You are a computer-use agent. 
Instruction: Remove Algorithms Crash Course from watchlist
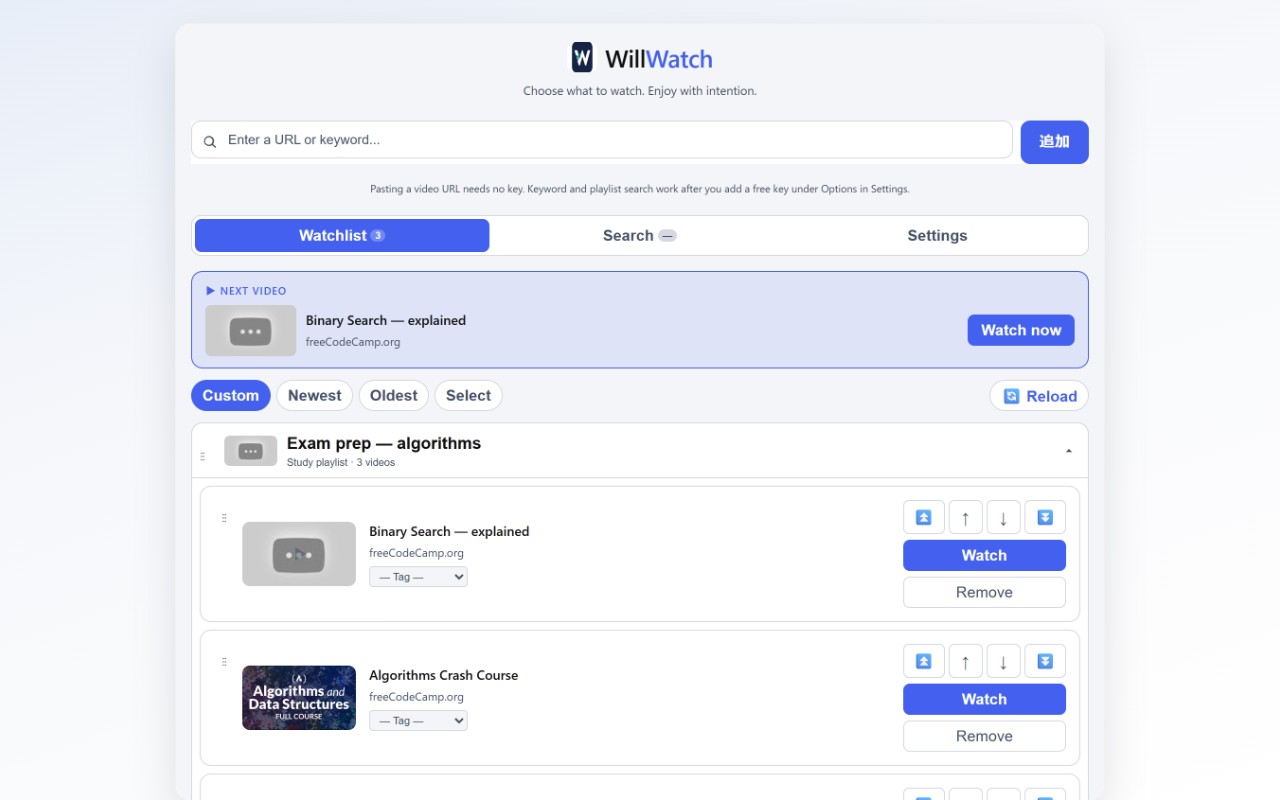click(984, 736)
